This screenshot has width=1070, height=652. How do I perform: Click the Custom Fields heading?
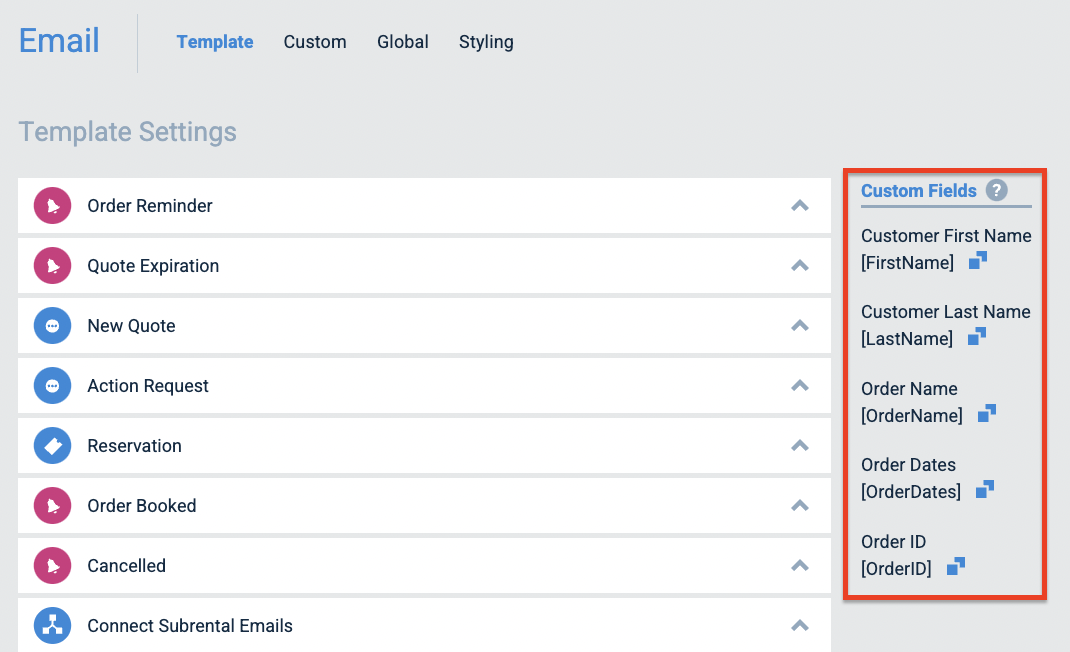[919, 190]
